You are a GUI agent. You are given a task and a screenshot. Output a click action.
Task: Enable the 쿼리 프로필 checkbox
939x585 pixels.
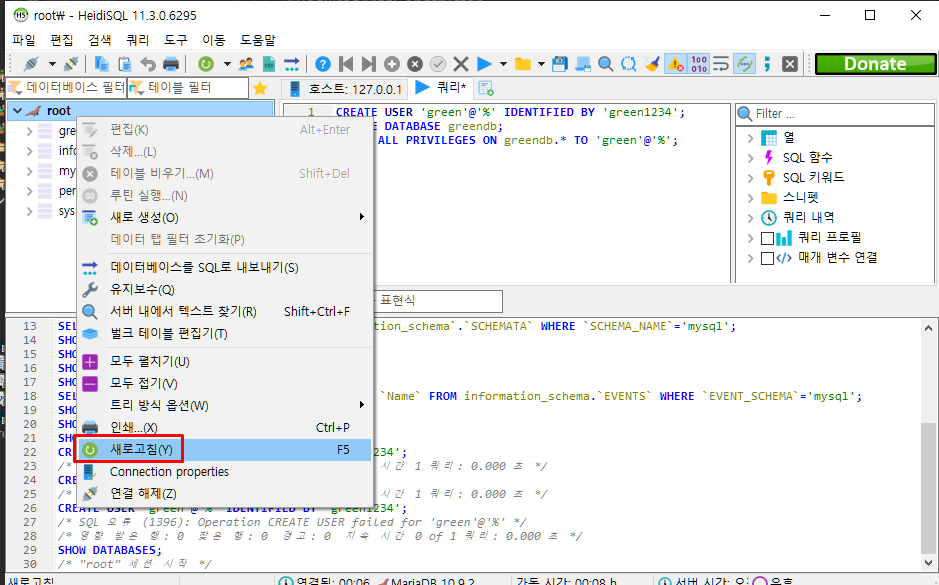[x=767, y=238]
